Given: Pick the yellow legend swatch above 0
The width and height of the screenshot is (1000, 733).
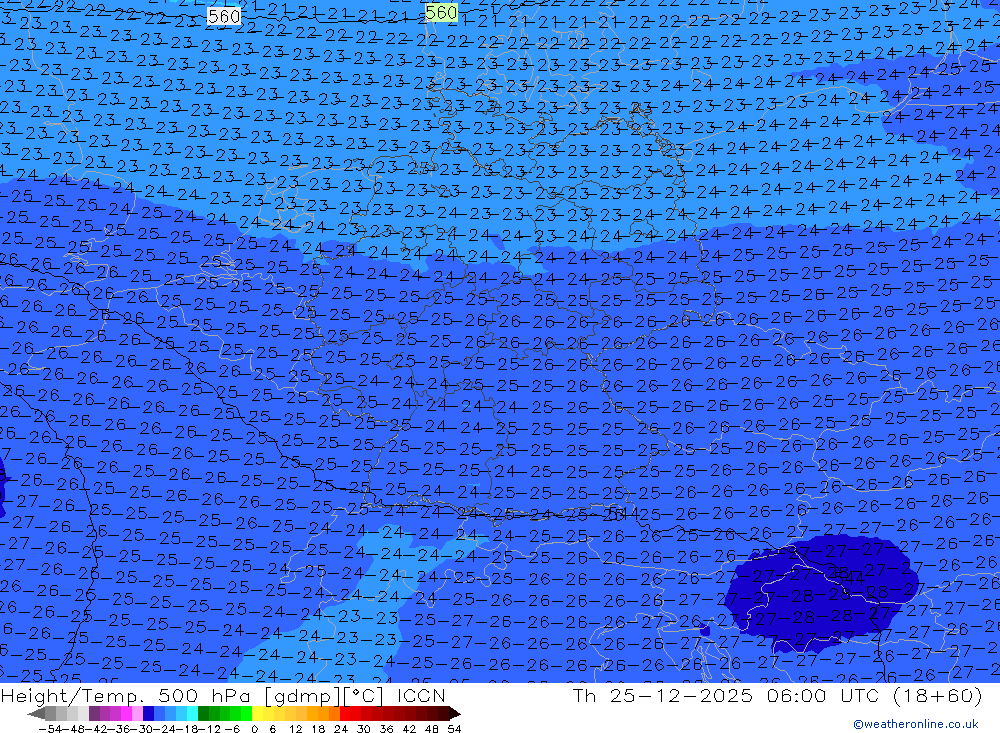Looking at the screenshot, I should pos(257,713).
